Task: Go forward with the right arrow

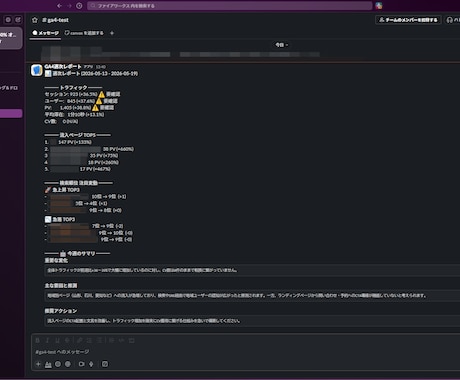Action: tap(69, 6)
